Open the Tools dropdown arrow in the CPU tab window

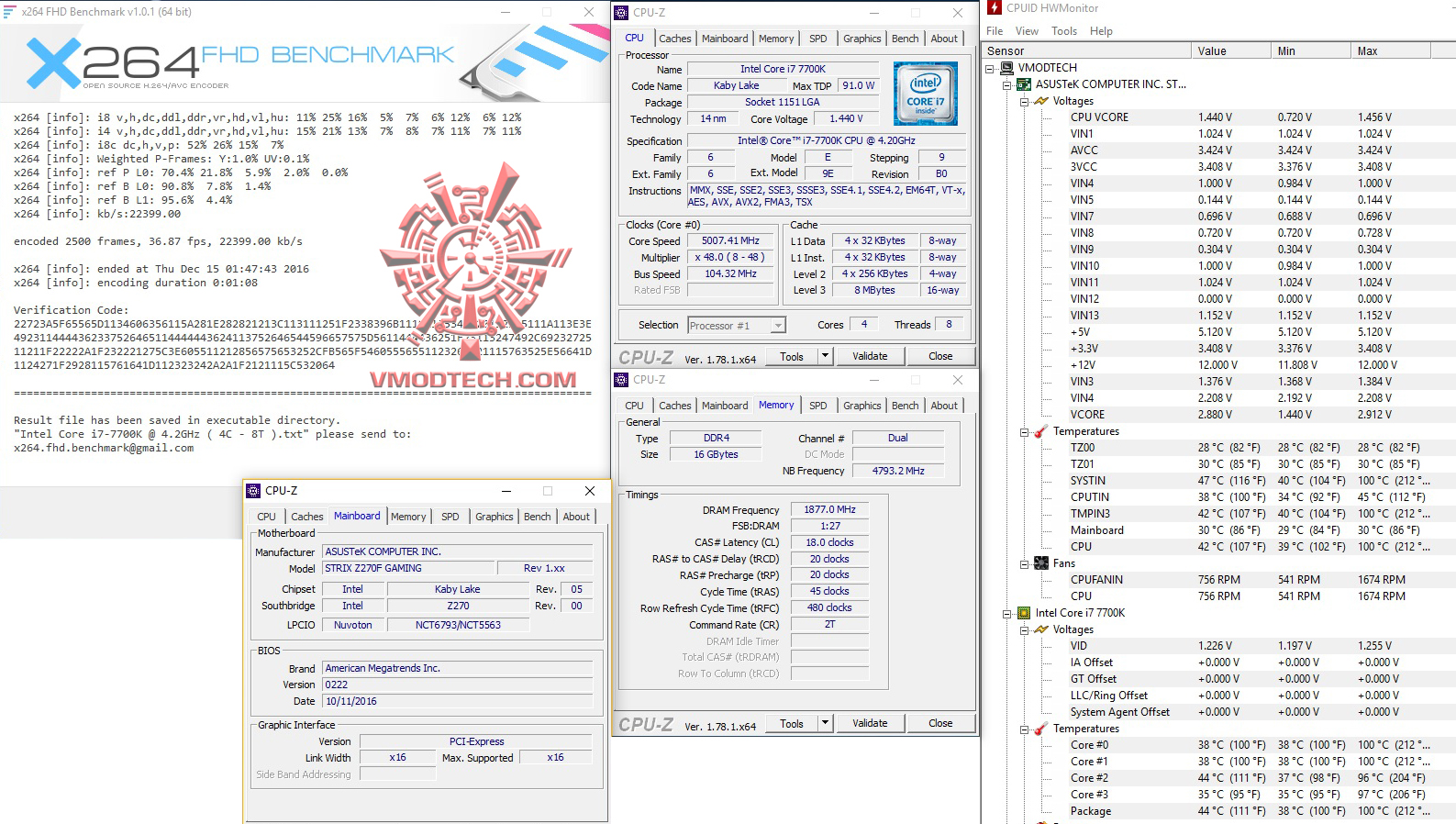825,356
